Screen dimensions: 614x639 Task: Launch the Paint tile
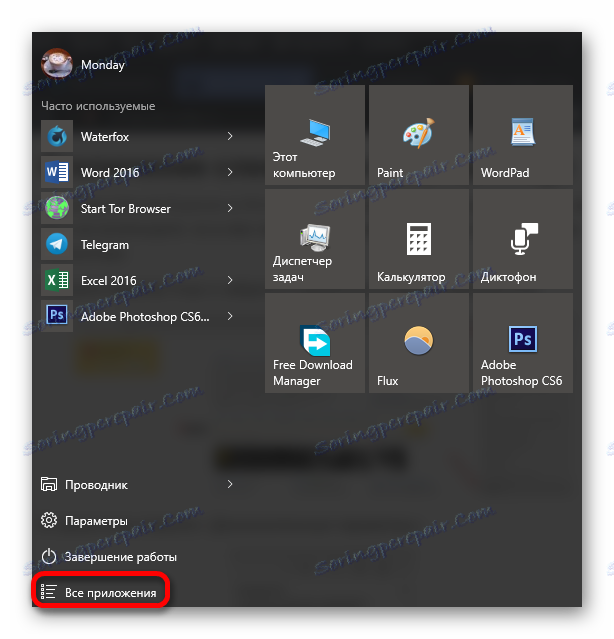[x=419, y=135]
